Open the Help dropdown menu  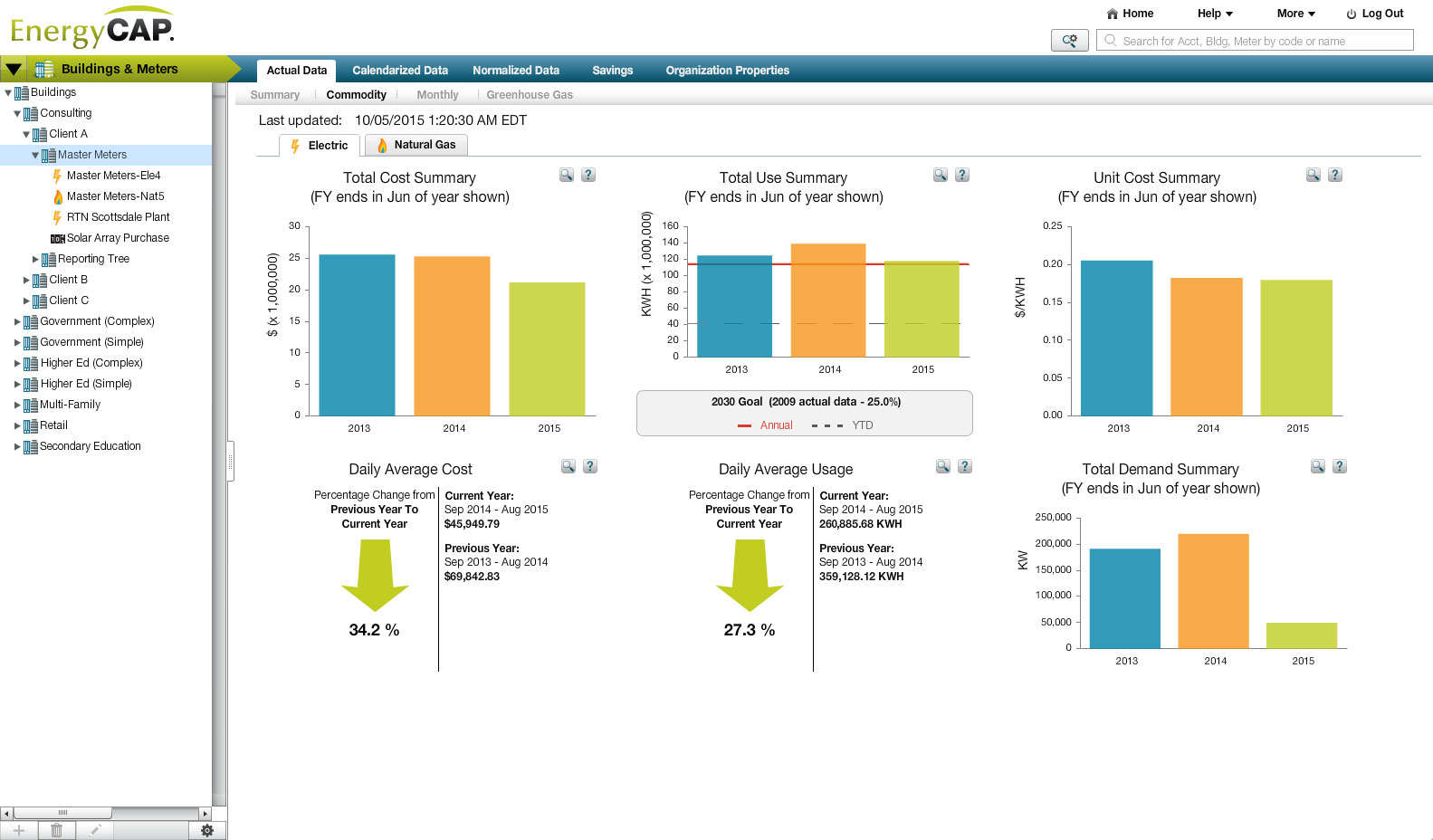[x=1215, y=14]
